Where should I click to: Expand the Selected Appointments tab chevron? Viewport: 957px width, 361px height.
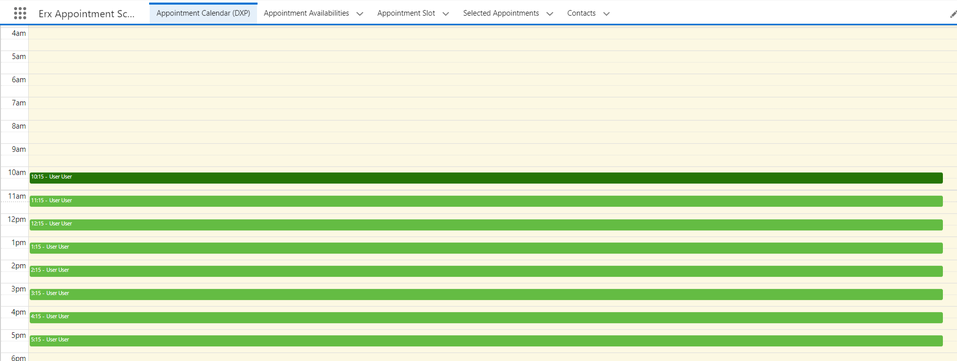tap(549, 13)
